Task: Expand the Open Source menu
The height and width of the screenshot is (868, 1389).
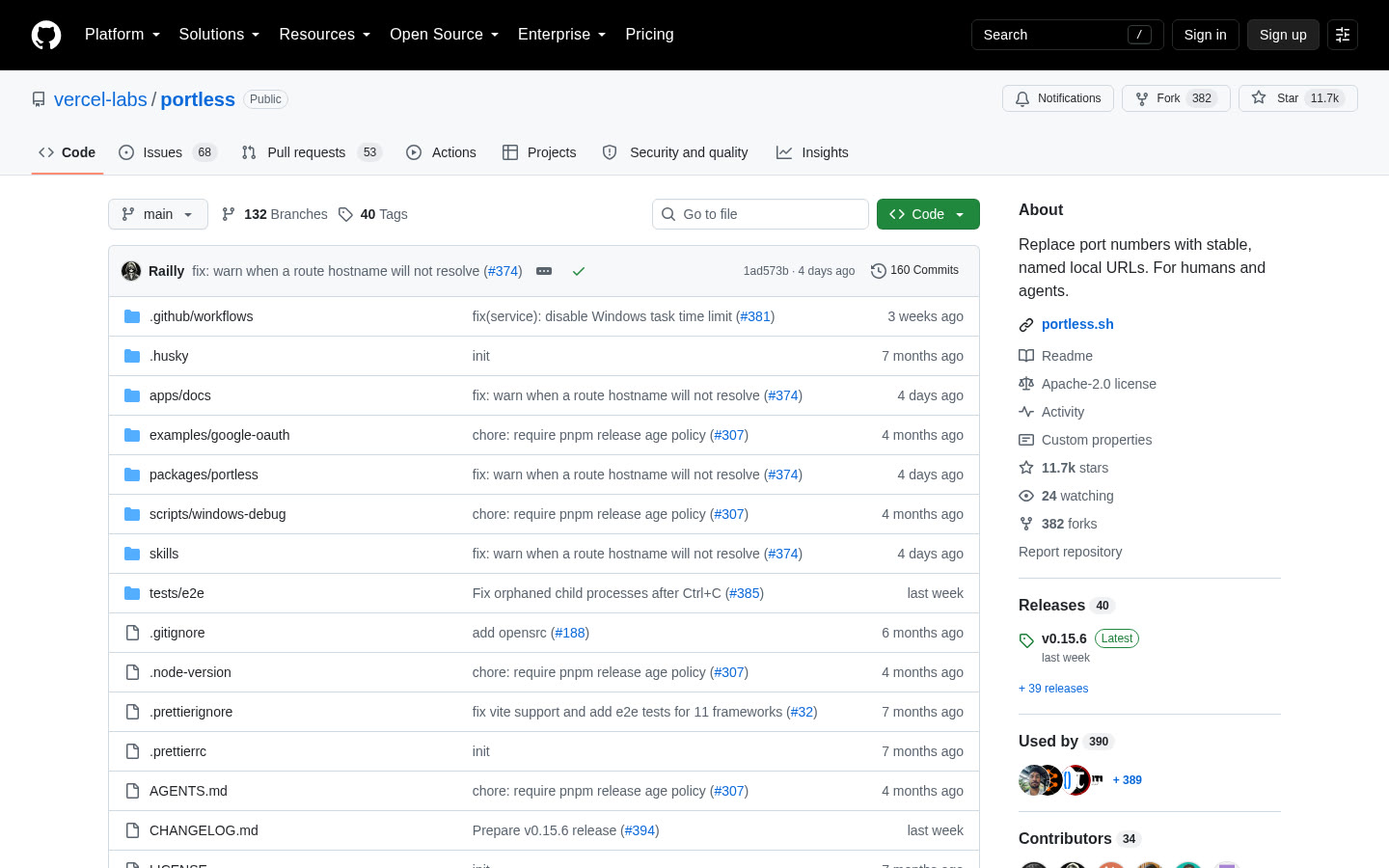Action: tap(444, 35)
